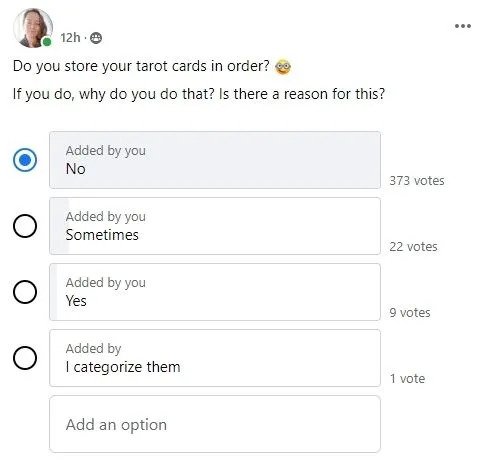View voters via '373 votes' link
Screen dimensions: 496x460
point(417,181)
